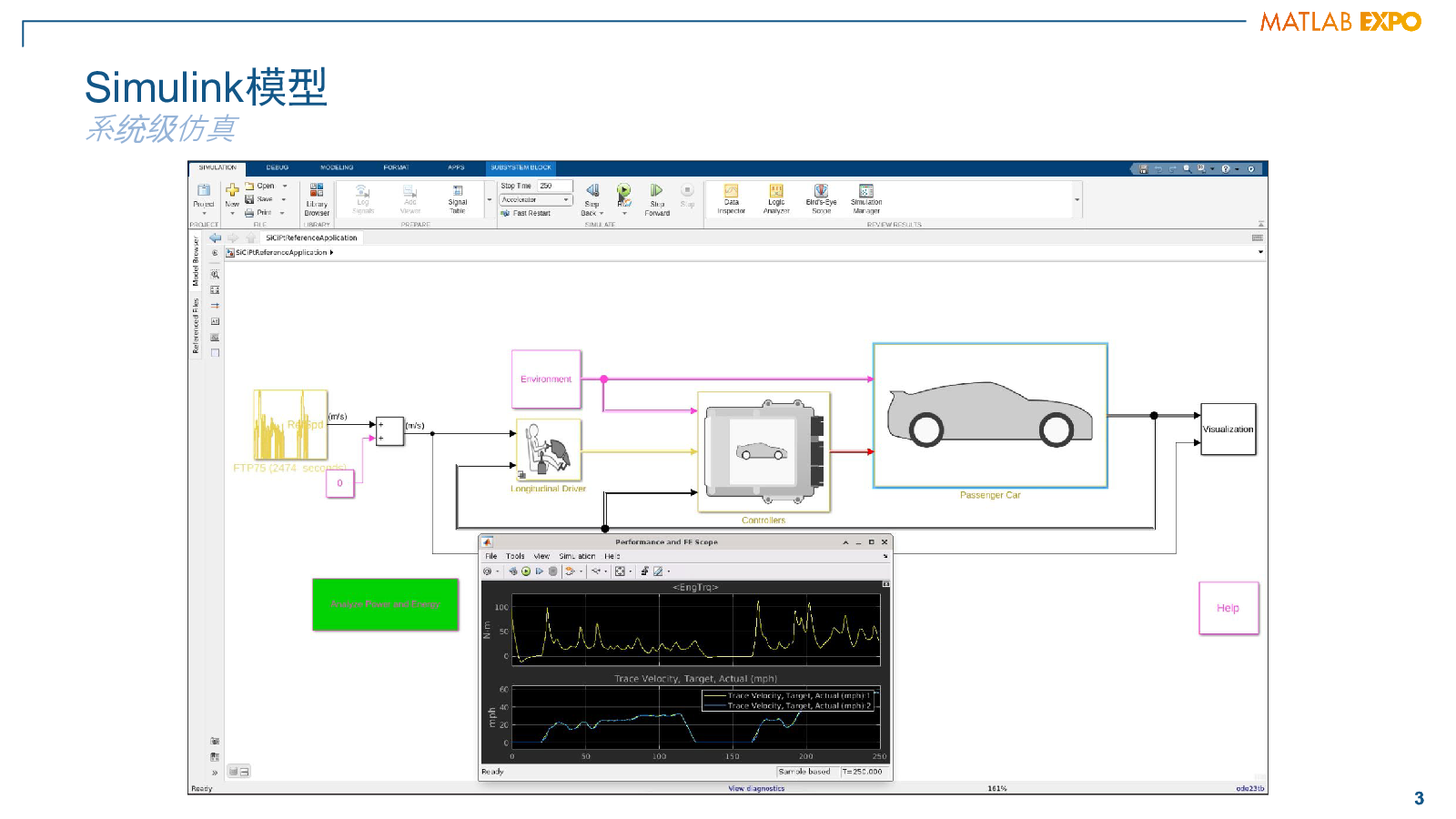Image resolution: width=1456 pixels, height=819 pixels.
Task: Open the Library Browser
Action: pos(317,199)
